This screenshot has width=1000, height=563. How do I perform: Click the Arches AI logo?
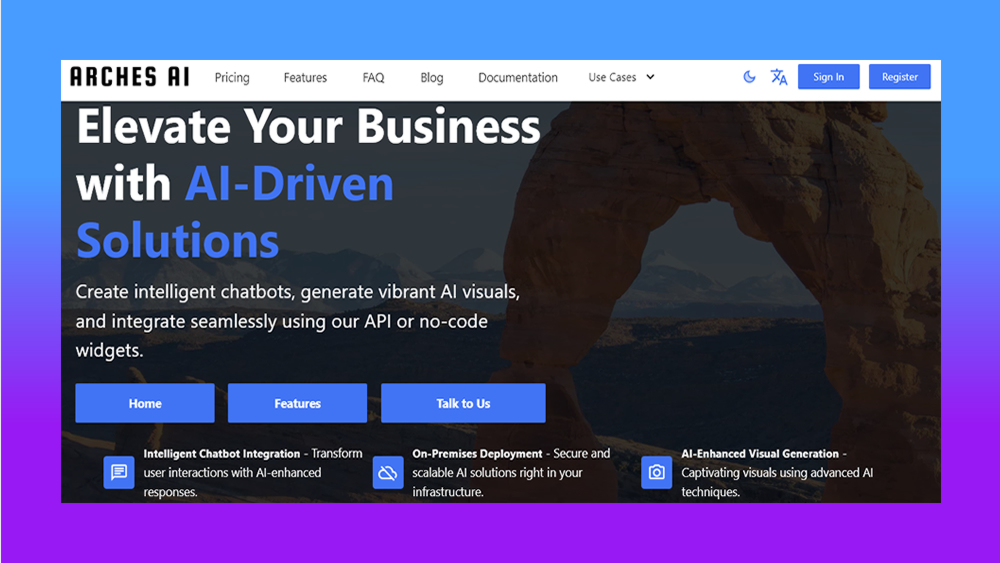(130, 77)
